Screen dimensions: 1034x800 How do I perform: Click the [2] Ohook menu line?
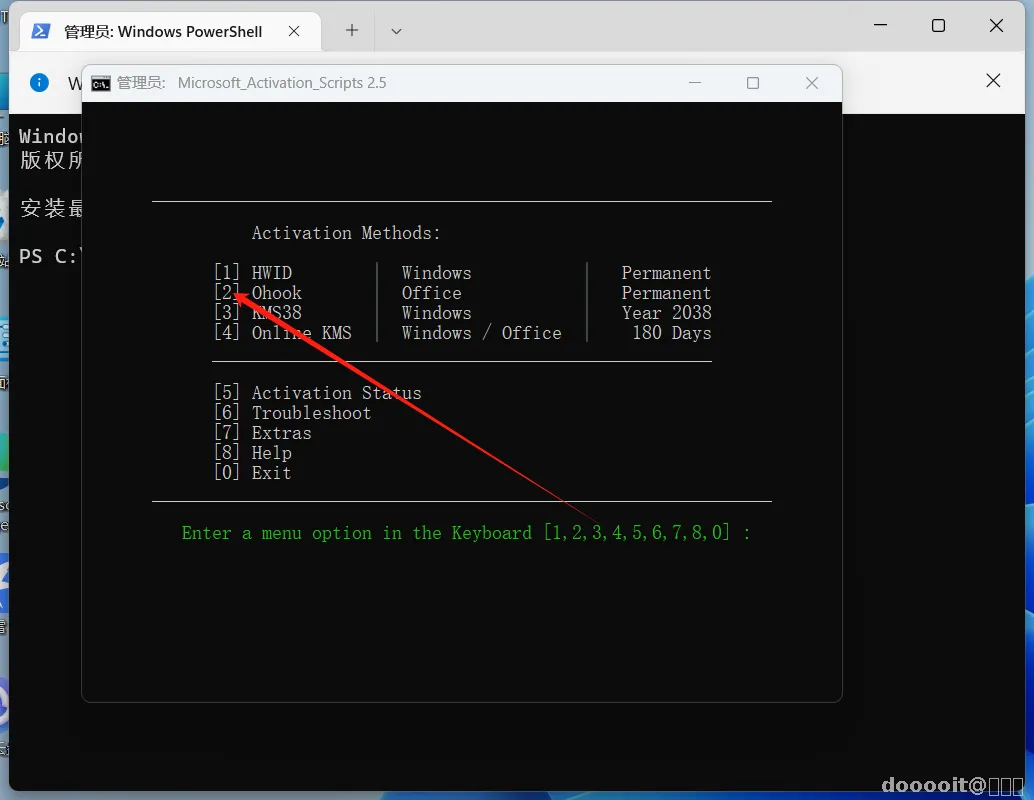pyautogui.click(x=463, y=293)
